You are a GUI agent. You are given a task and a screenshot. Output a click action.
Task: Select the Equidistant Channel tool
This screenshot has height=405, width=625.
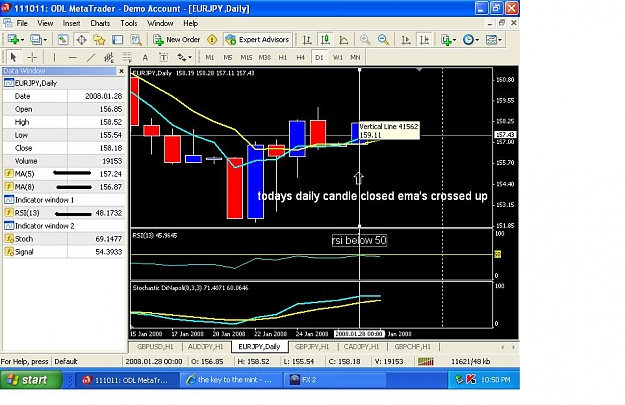(x=109, y=57)
